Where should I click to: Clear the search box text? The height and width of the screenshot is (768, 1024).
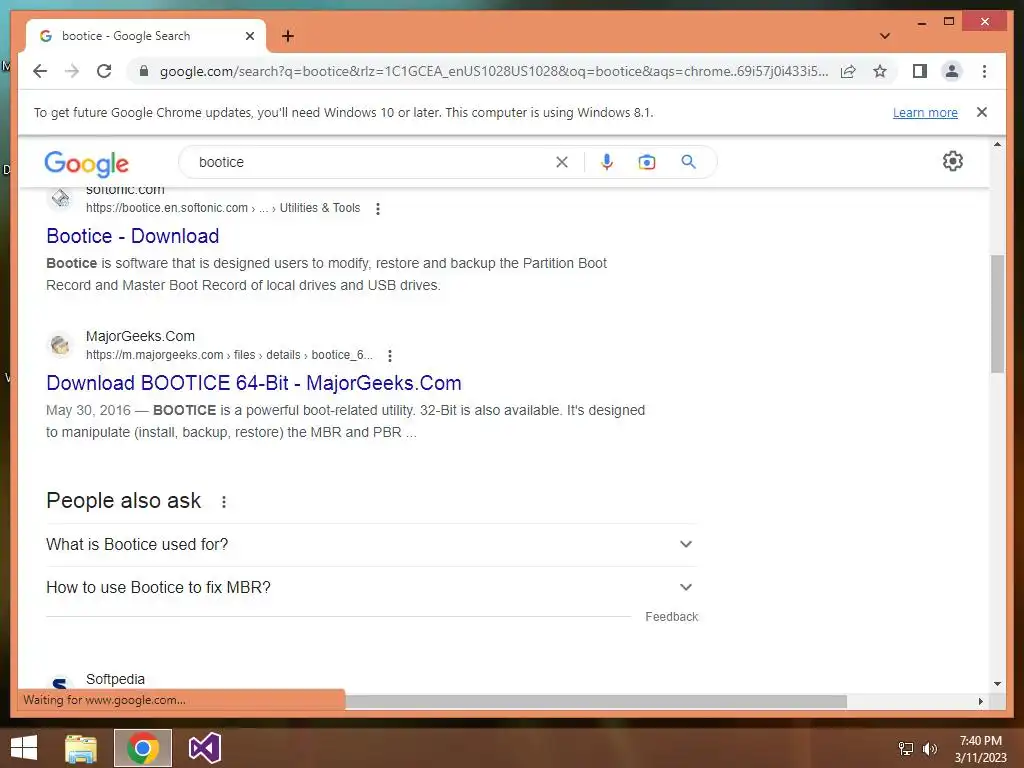tap(562, 162)
